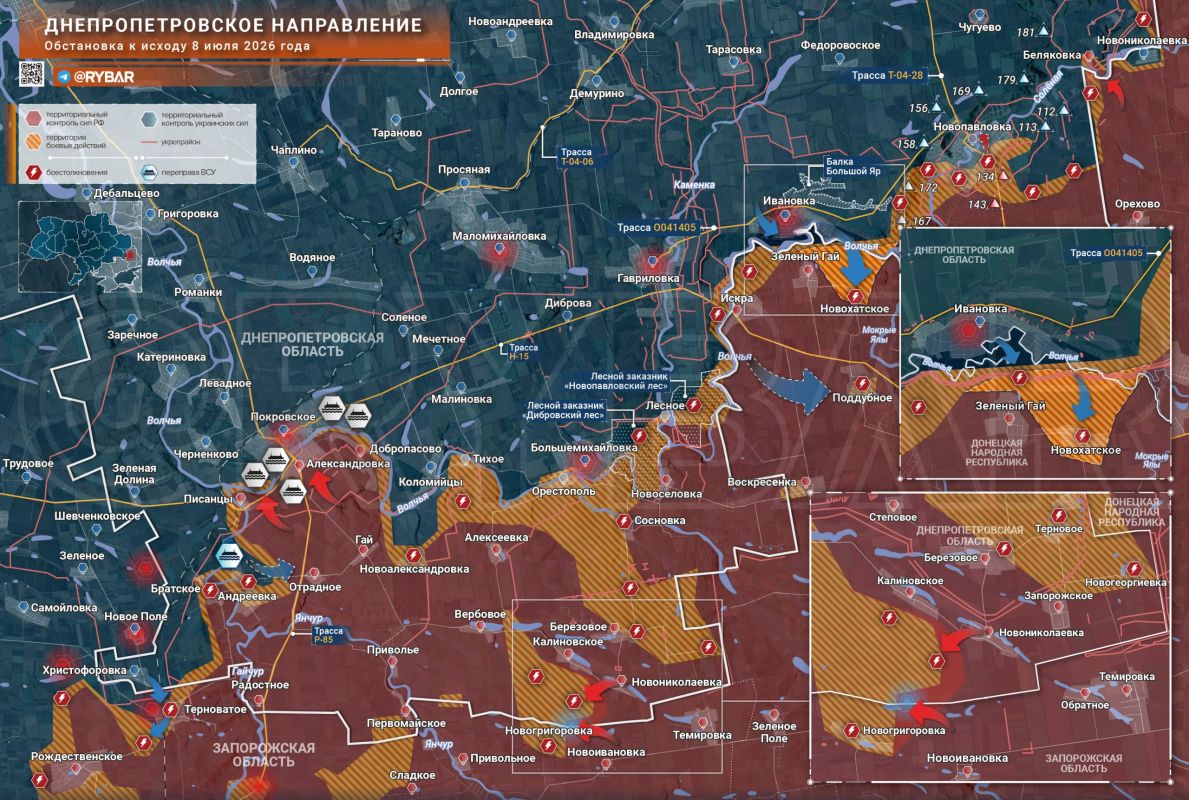This screenshot has width=1189, height=800.
Task: Click the @RYBAR channel name
Action: 103,77
